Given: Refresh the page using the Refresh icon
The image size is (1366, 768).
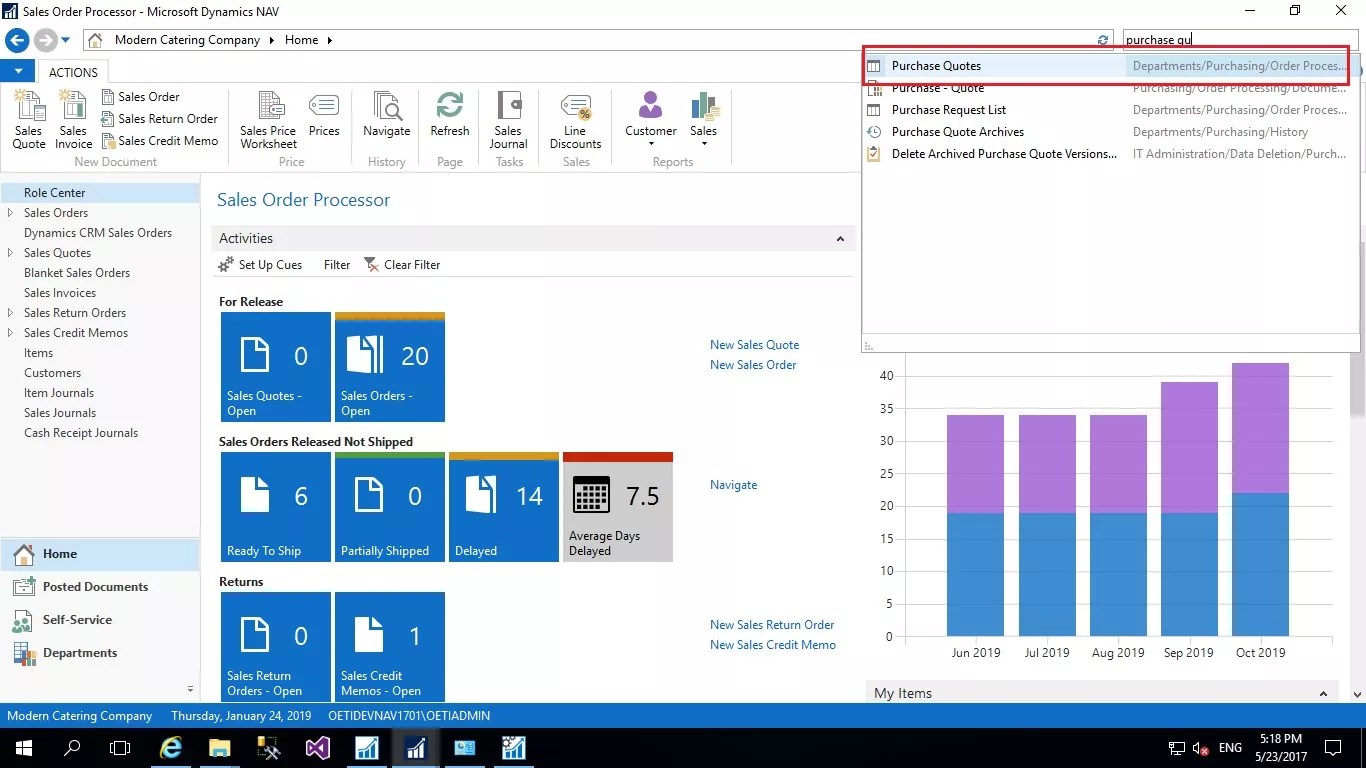Looking at the screenshot, I should (x=449, y=120).
